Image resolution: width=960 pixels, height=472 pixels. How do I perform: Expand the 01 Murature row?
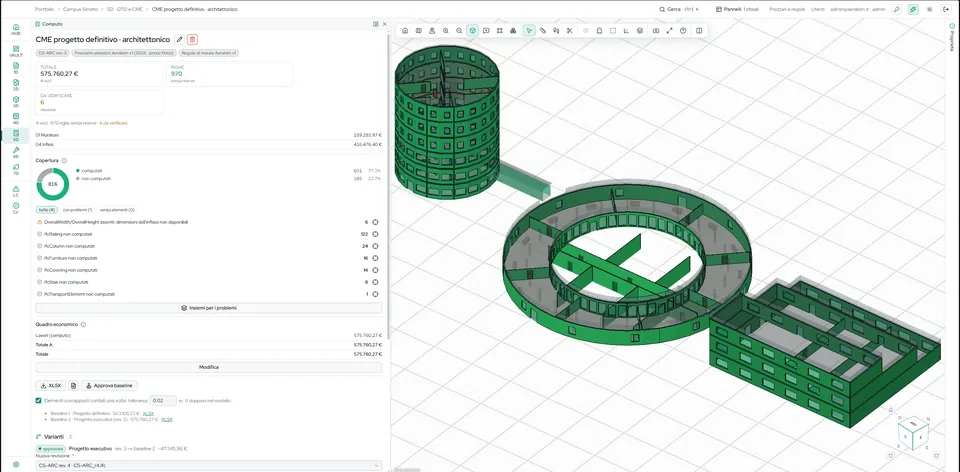209,135
